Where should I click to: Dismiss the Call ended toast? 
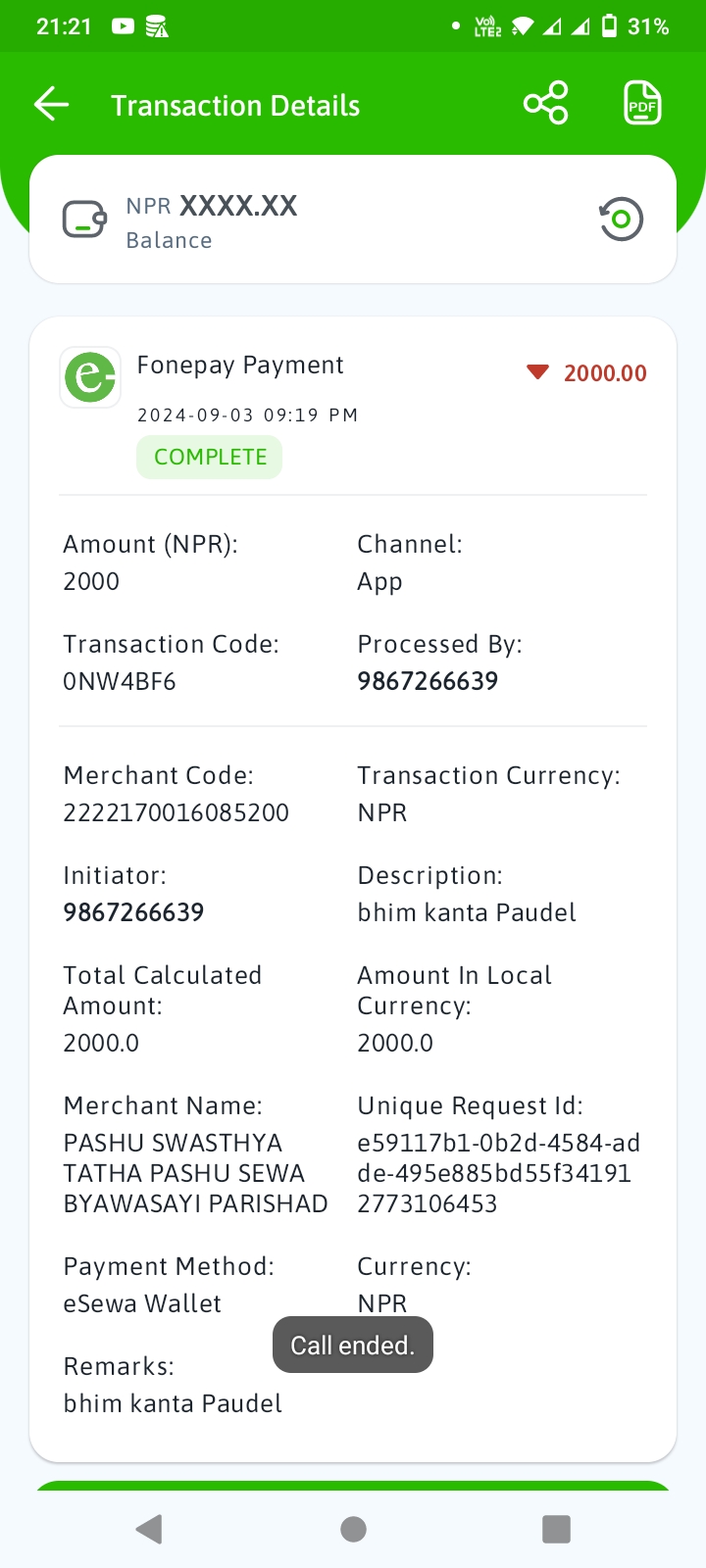click(x=353, y=1346)
